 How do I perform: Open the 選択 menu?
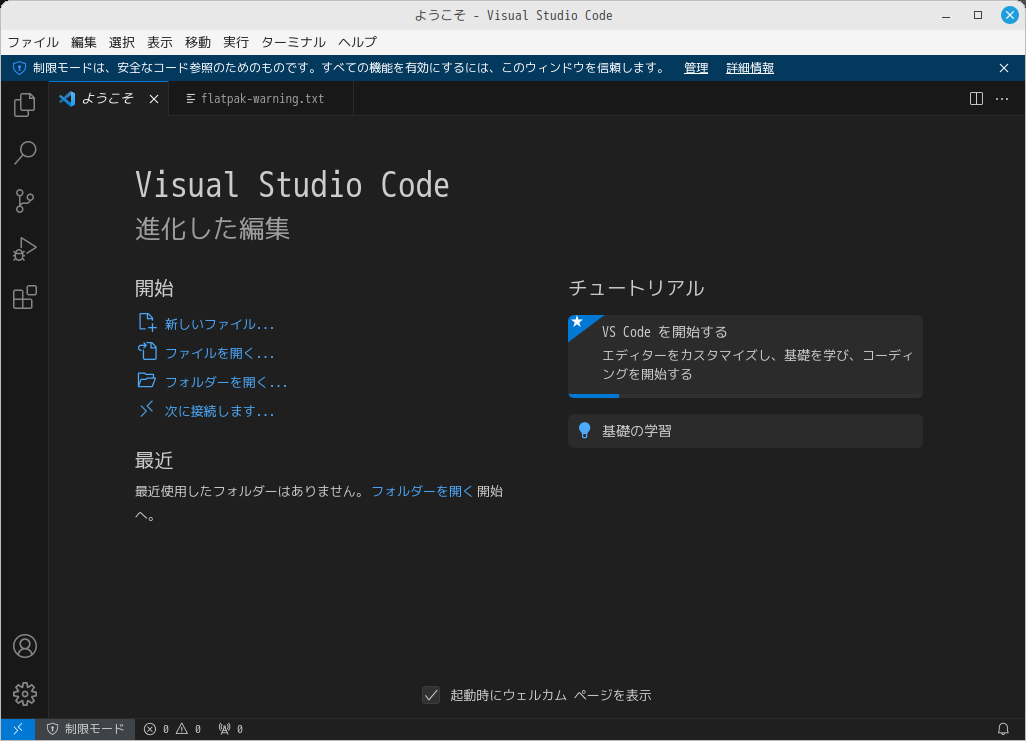122,43
